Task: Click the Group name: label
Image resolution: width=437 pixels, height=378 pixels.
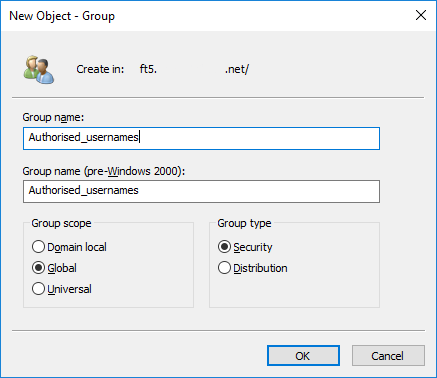Action: 53,117
